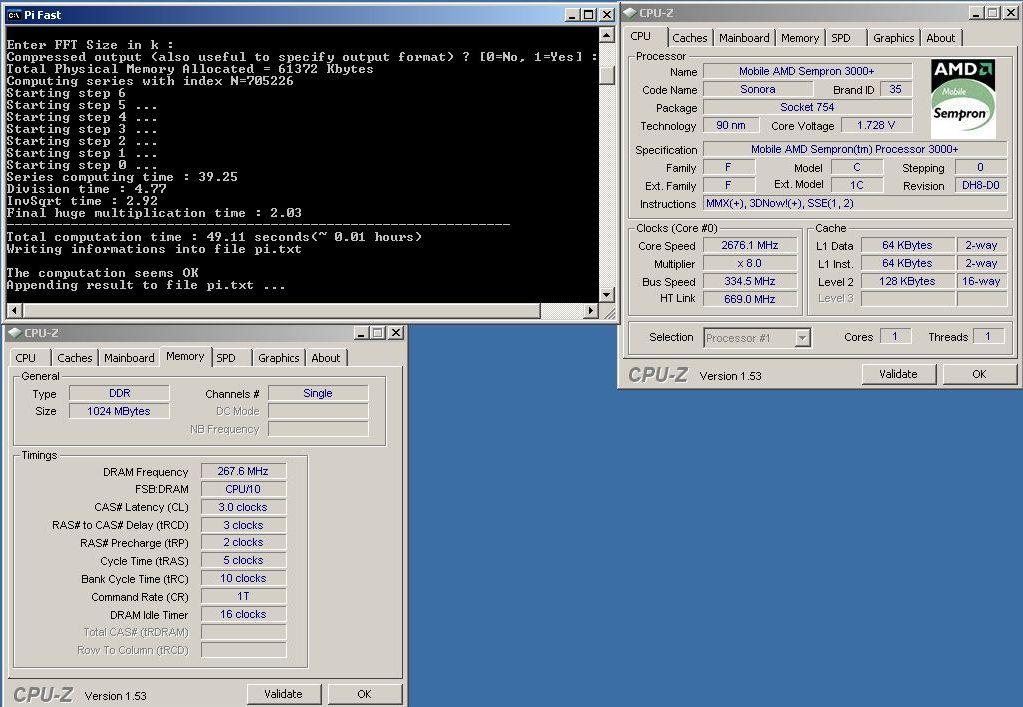
Task: Click the CAS# Latency value '3.0 clocks'
Action: click(x=243, y=507)
